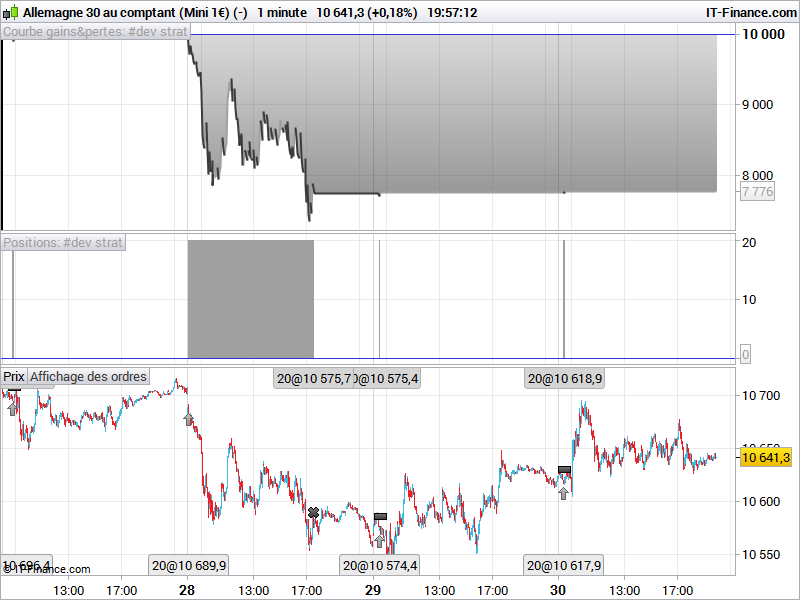Click the date label 28 on the time axis
The height and width of the screenshot is (600, 800).
pyautogui.click(x=187, y=590)
